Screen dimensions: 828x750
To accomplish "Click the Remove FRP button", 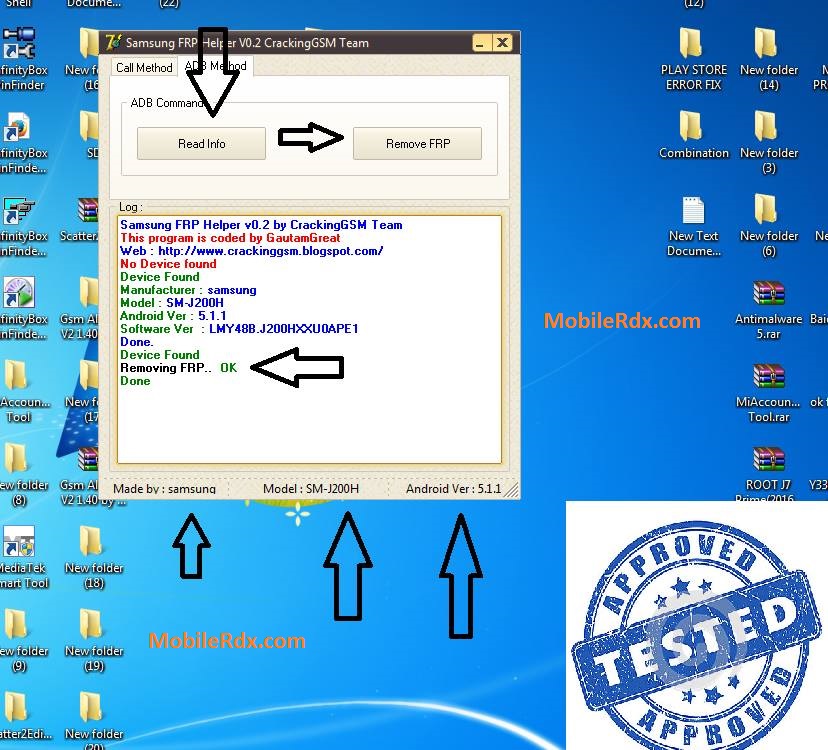I will (x=417, y=143).
